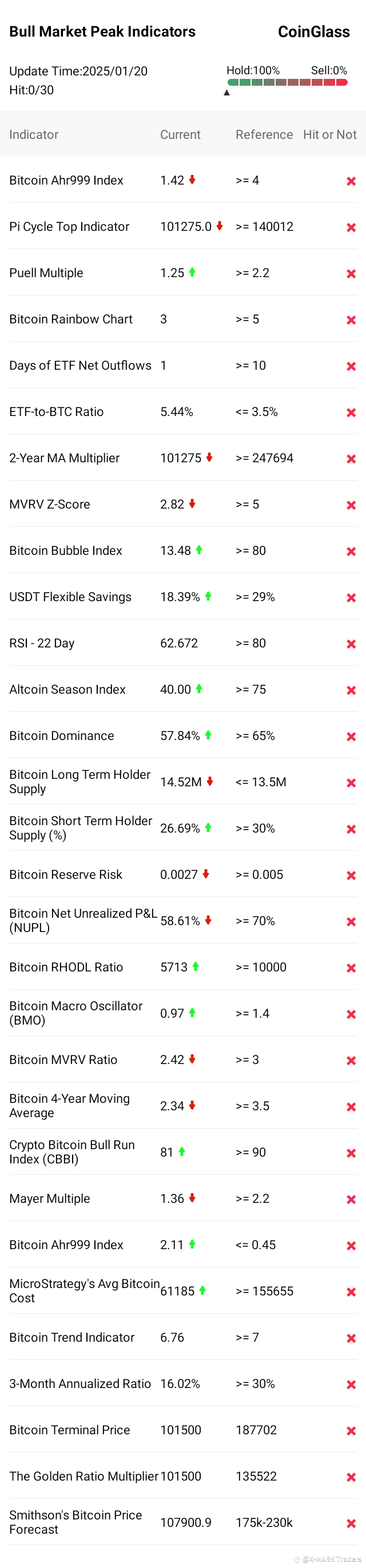366x1568 pixels.
Task: Click the red X for Bitcoin Dominance
Action: [x=351, y=737]
